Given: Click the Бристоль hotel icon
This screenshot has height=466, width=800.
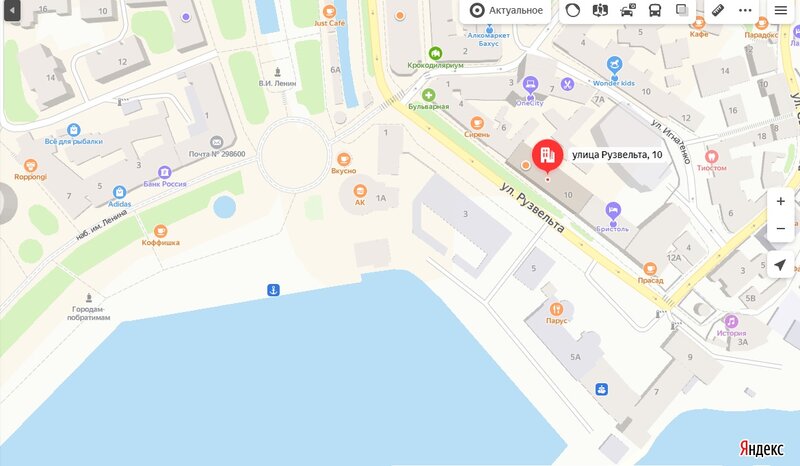Looking at the screenshot, I should tap(613, 211).
